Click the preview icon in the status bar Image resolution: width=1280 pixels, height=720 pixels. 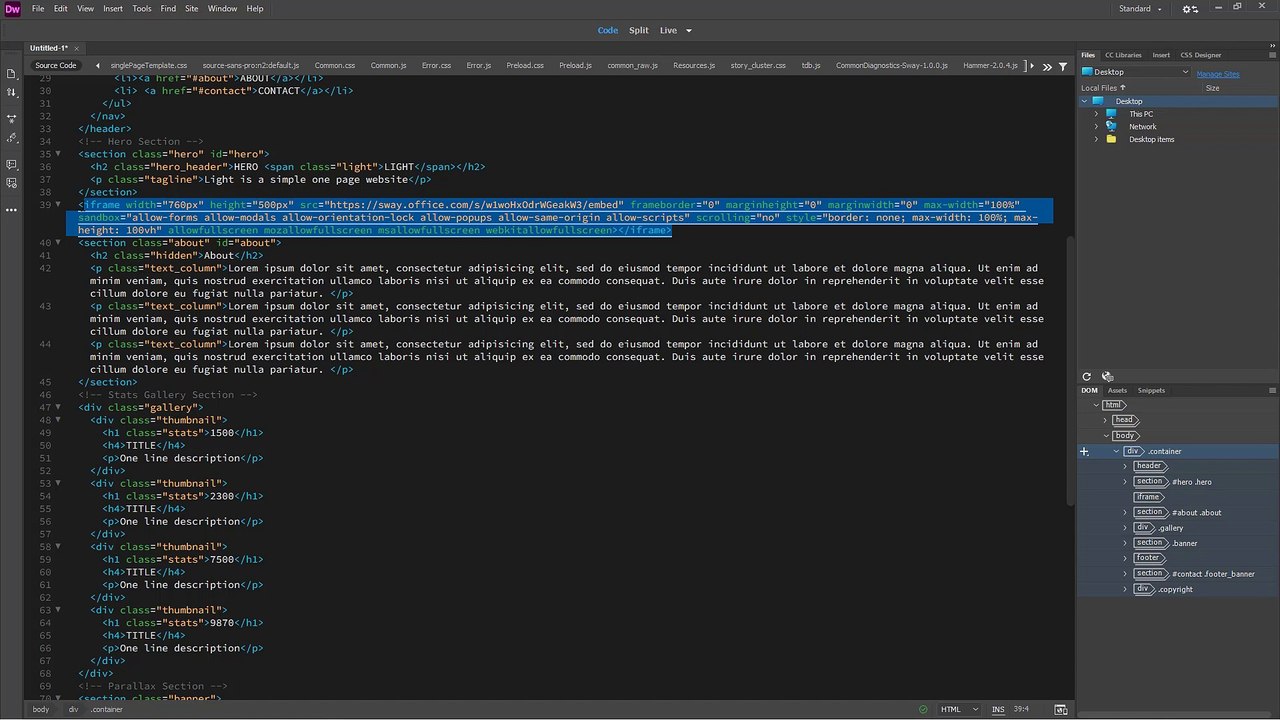[1061, 710]
